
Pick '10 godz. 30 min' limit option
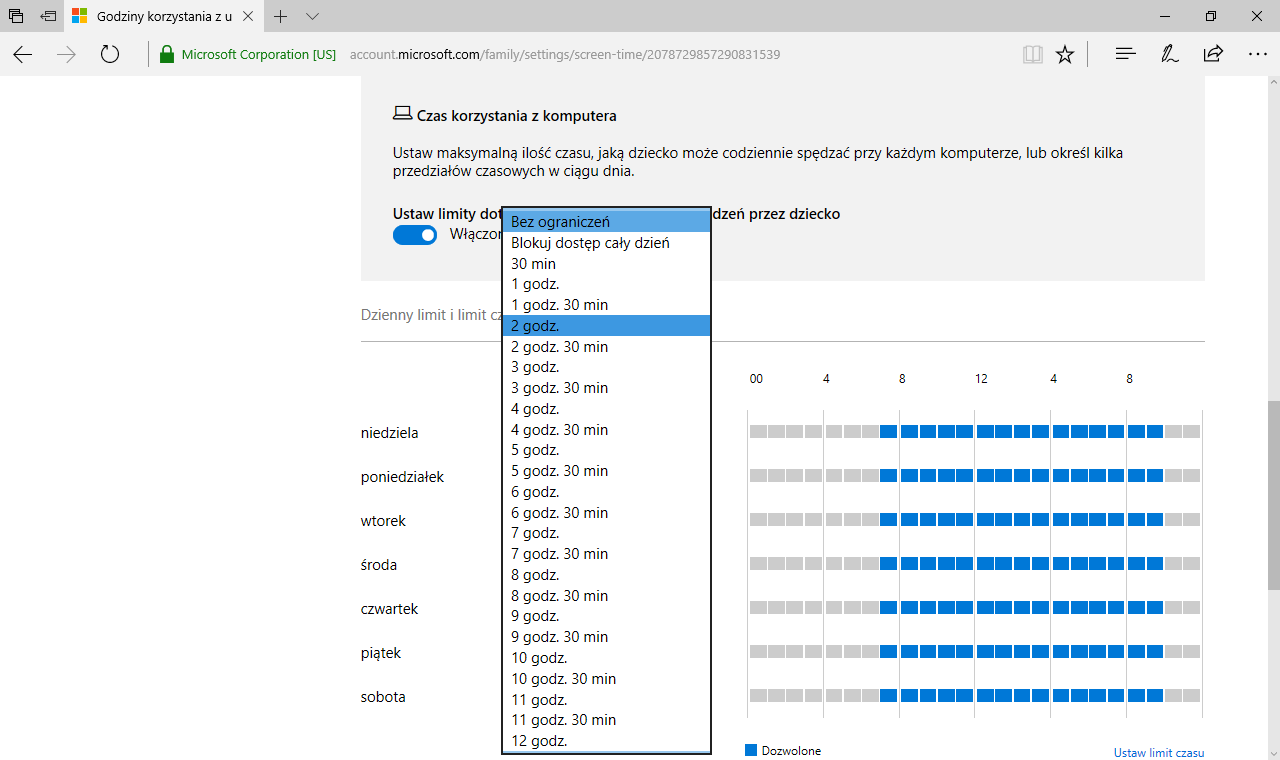[x=606, y=679]
